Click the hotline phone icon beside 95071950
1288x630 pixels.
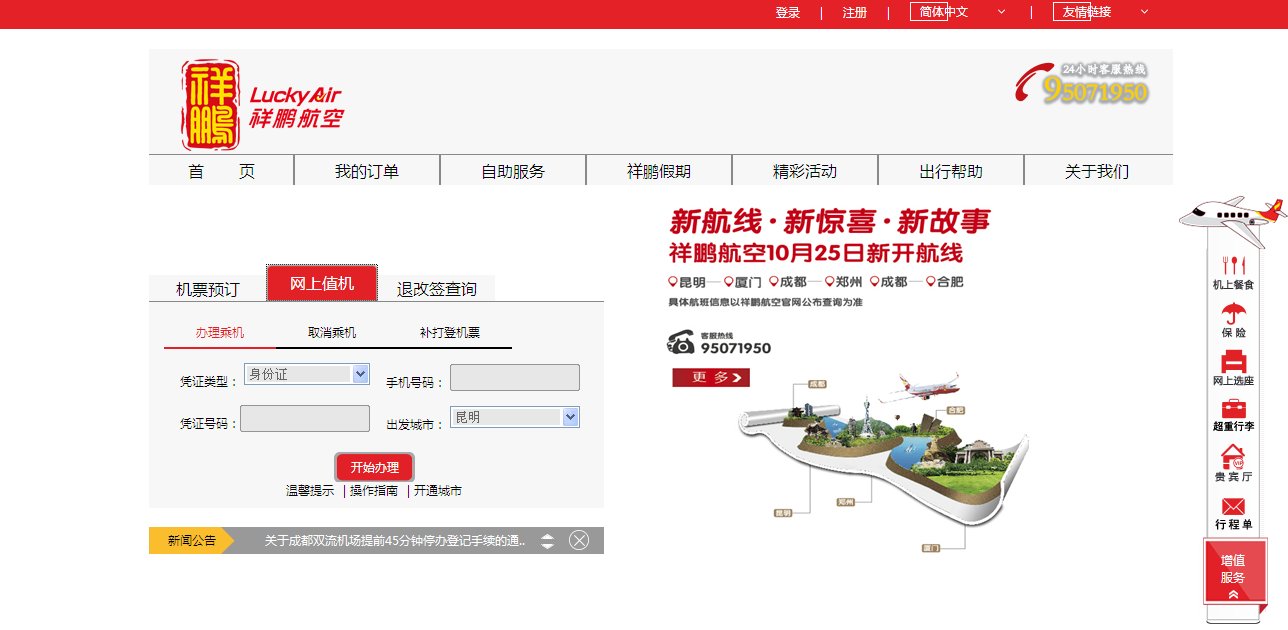pyautogui.click(x=682, y=343)
